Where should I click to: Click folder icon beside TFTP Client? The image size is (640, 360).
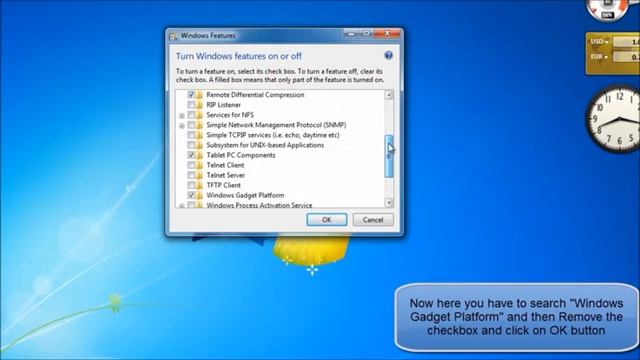click(x=199, y=185)
